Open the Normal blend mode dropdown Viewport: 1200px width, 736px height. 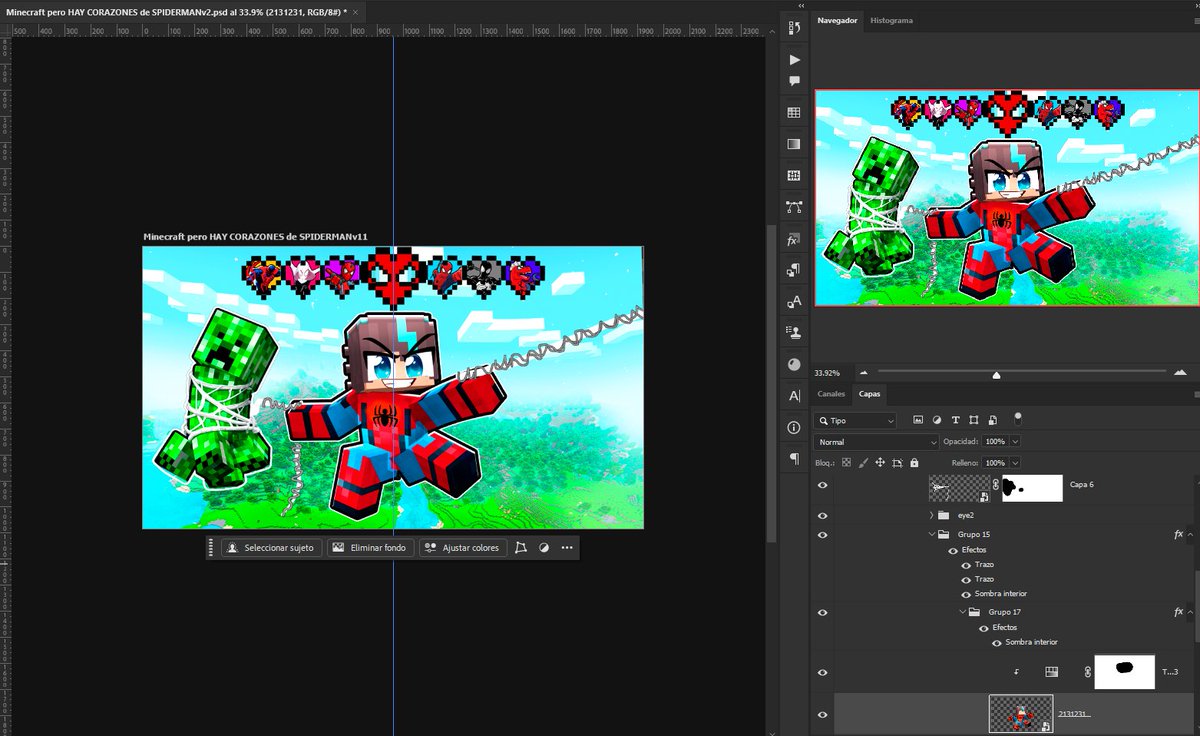click(877, 442)
